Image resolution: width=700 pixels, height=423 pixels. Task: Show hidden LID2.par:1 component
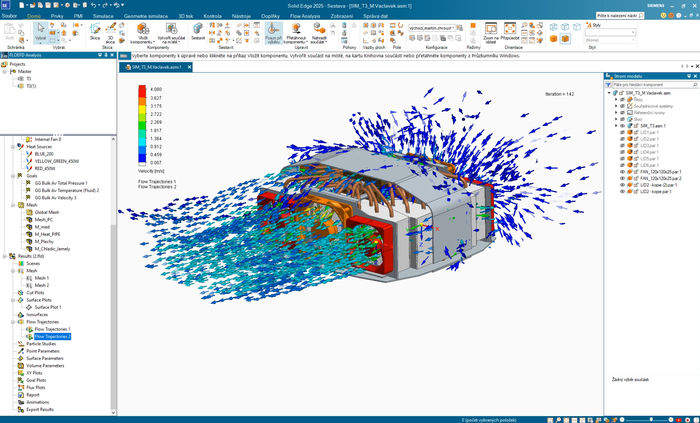click(622, 139)
